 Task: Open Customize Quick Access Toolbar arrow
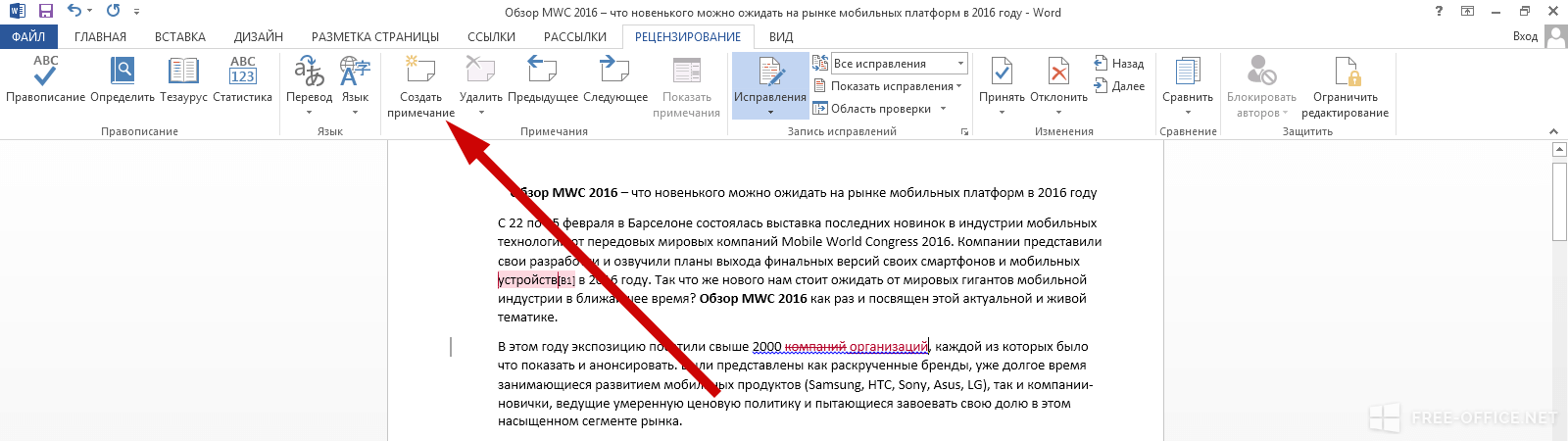click(136, 12)
